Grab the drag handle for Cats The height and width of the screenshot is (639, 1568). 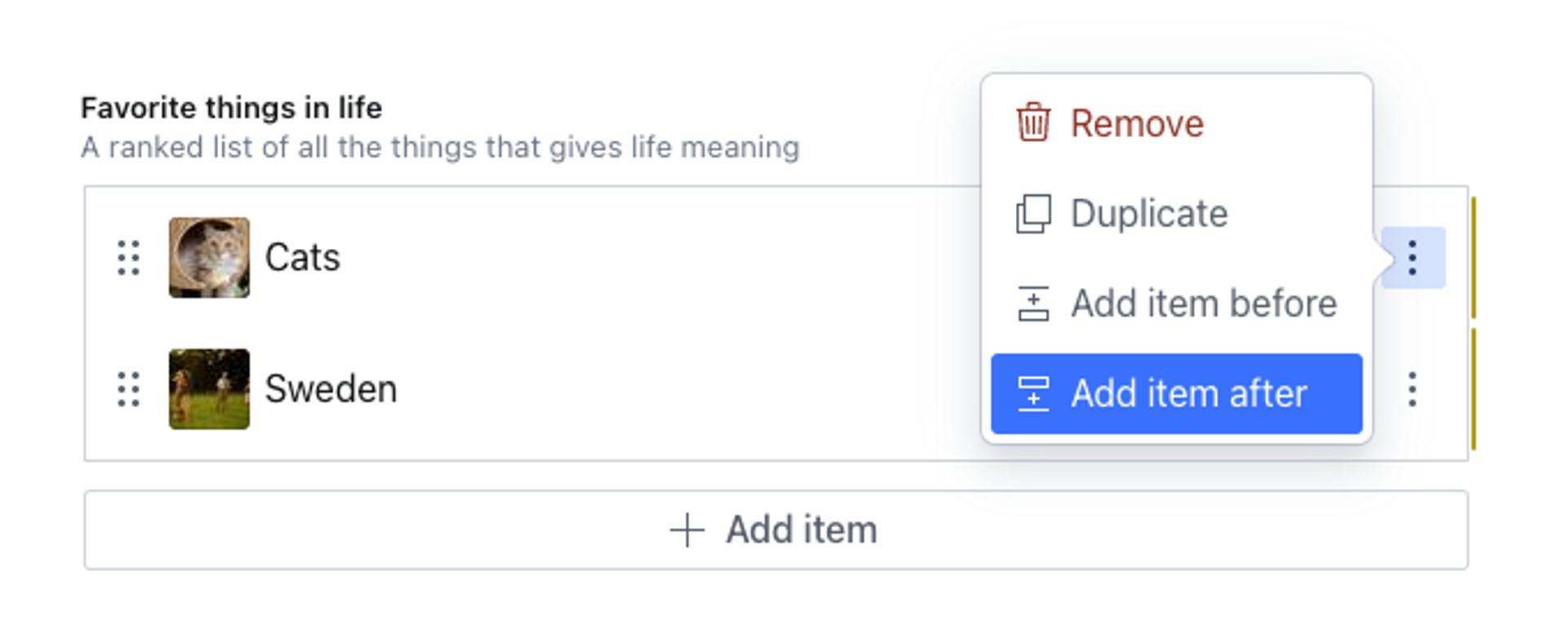[128, 258]
